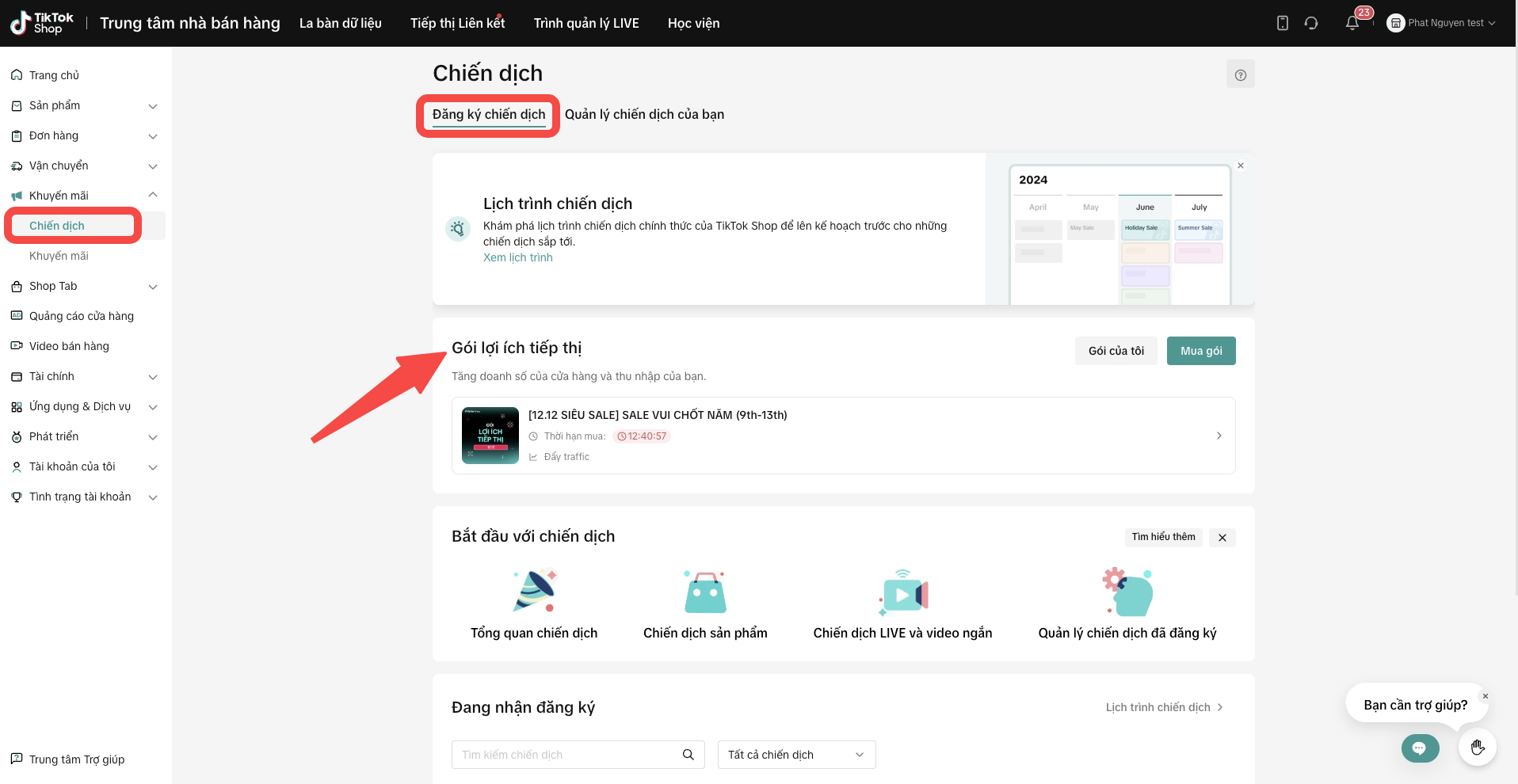
Task: Click the headset customer support icon
Action: 1311,23
